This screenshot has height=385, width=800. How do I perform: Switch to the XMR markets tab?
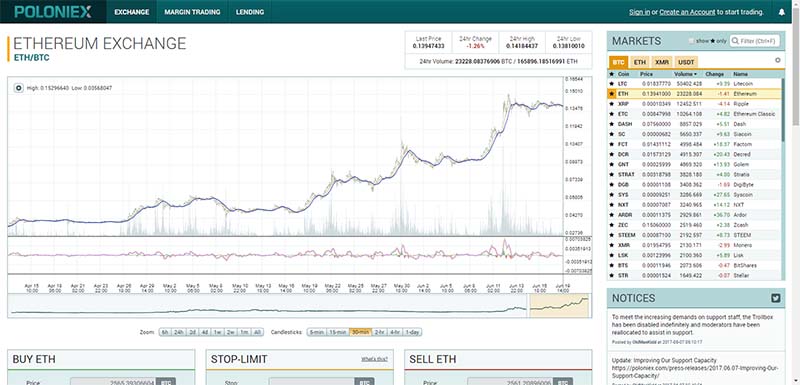pos(662,62)
